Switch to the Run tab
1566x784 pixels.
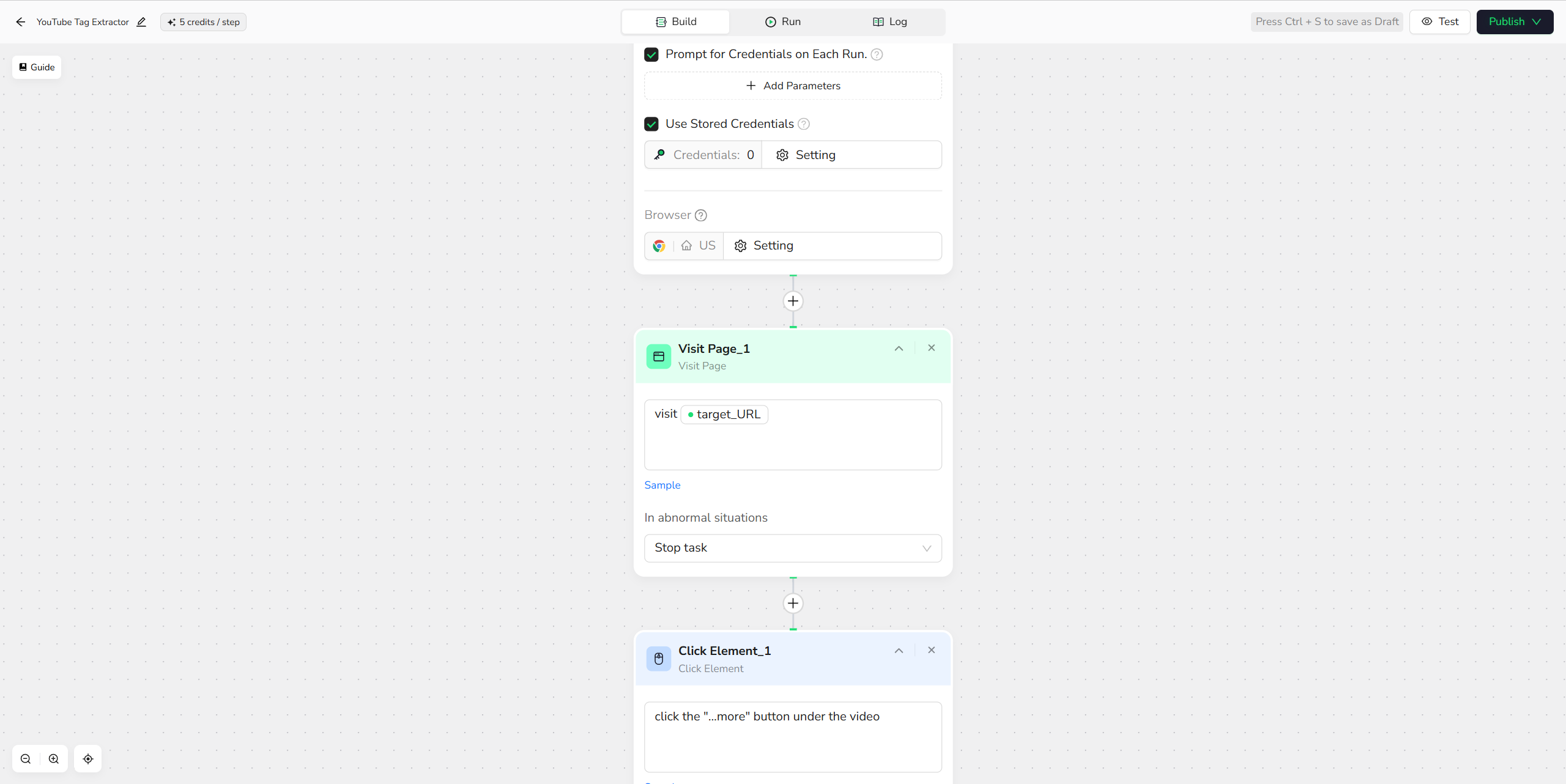(x=783, y=22)
